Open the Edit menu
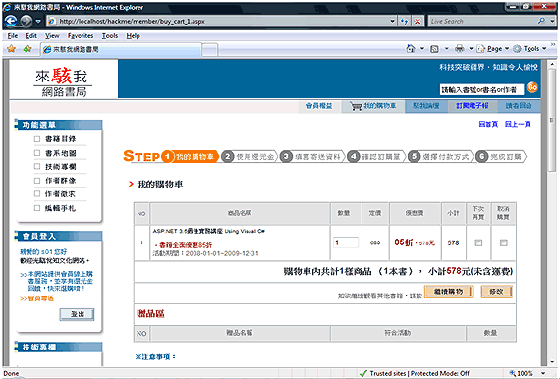560x379 pixels. [31, 36]
